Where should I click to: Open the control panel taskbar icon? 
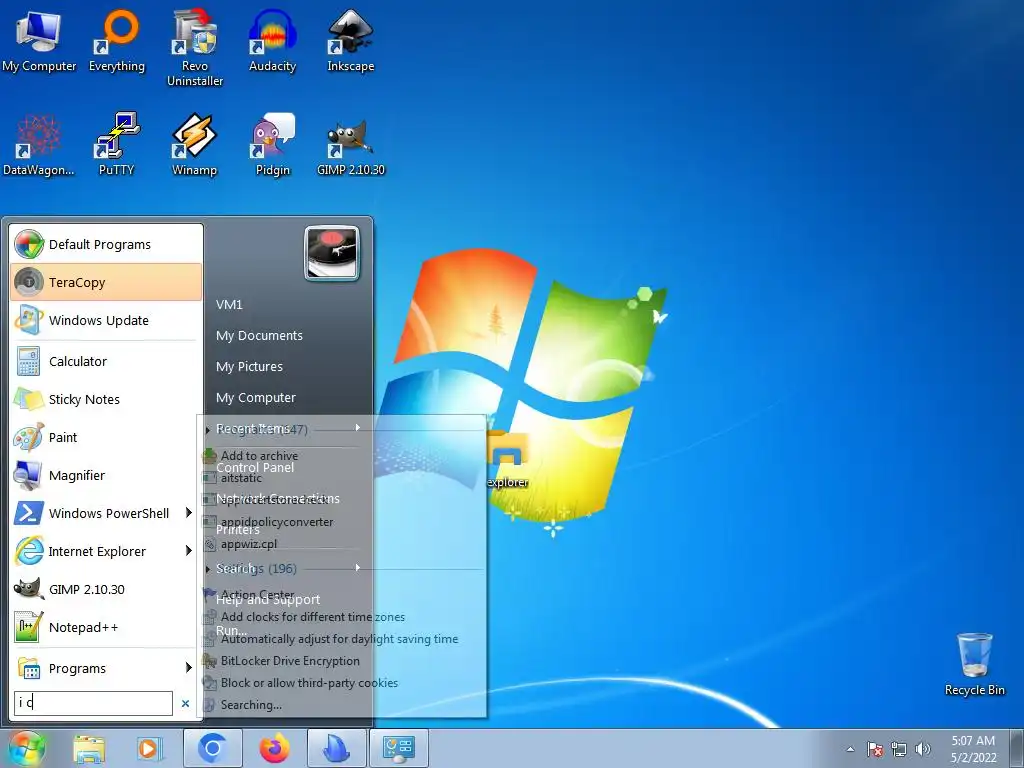pos(399,748)
